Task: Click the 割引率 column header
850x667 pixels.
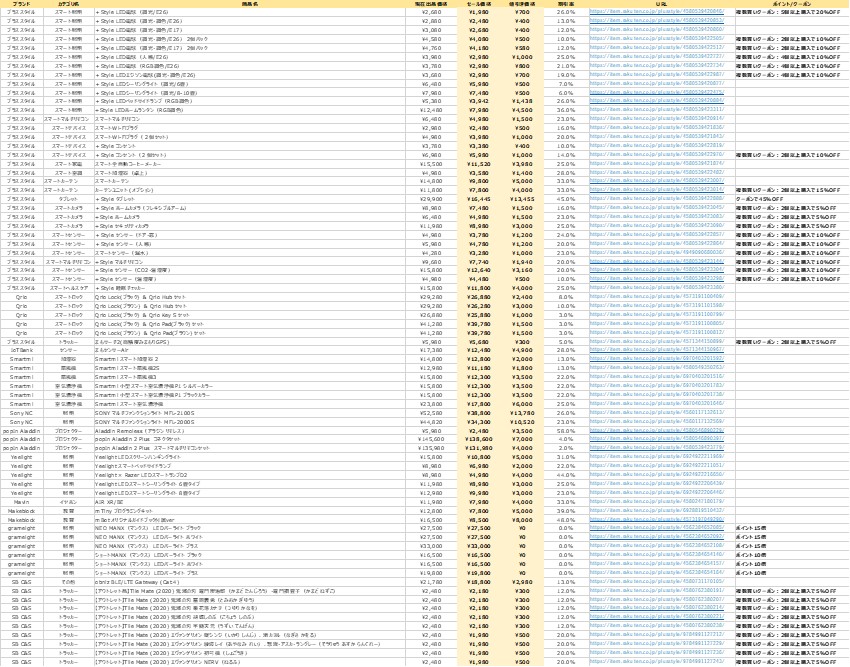Action: tap(566, 4)
